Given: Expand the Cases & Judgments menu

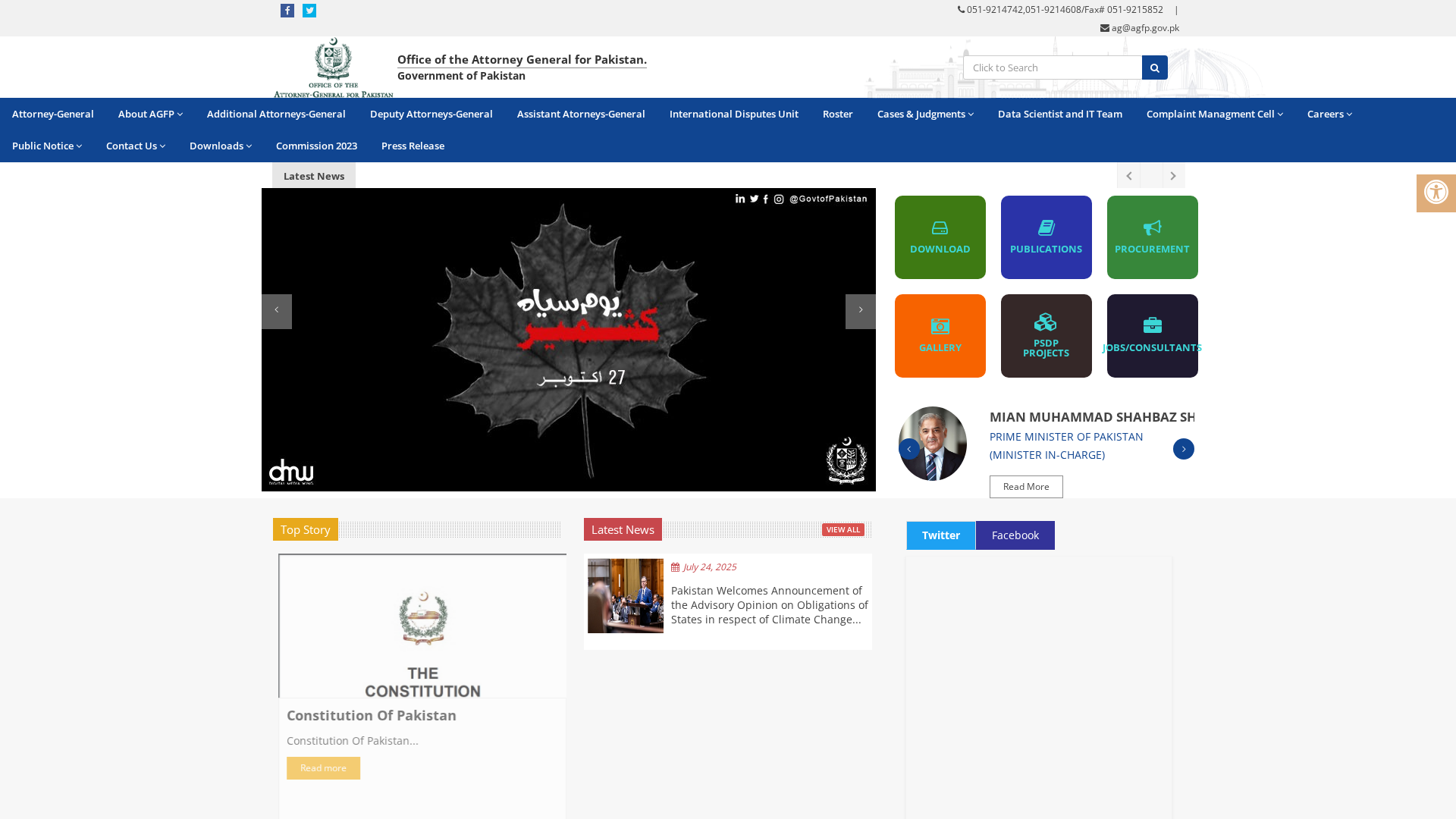Looking at the screenshot, I should tap(925, 114).
